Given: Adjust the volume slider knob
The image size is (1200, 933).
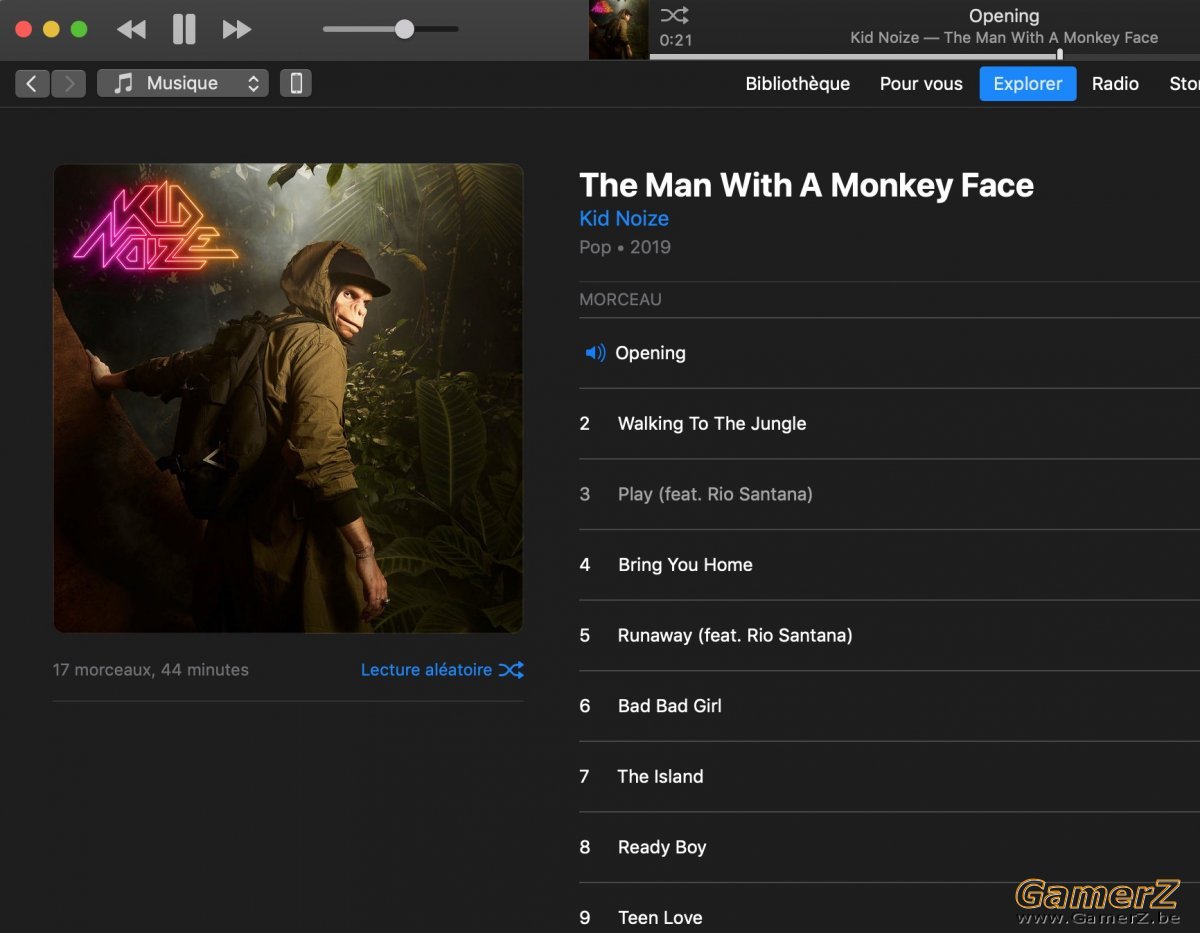Looking at the screenshot, I should [x=404, y=29].
